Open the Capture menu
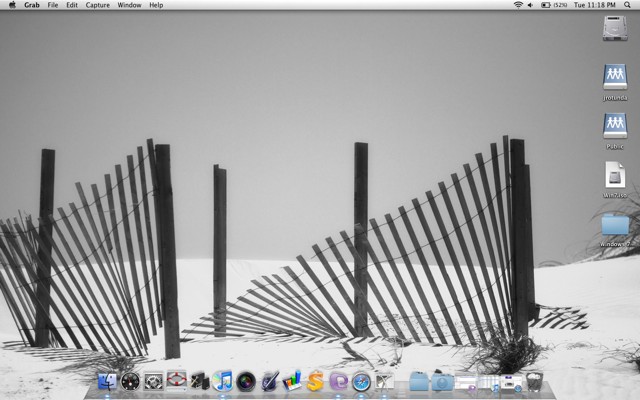 coord(98,5)
